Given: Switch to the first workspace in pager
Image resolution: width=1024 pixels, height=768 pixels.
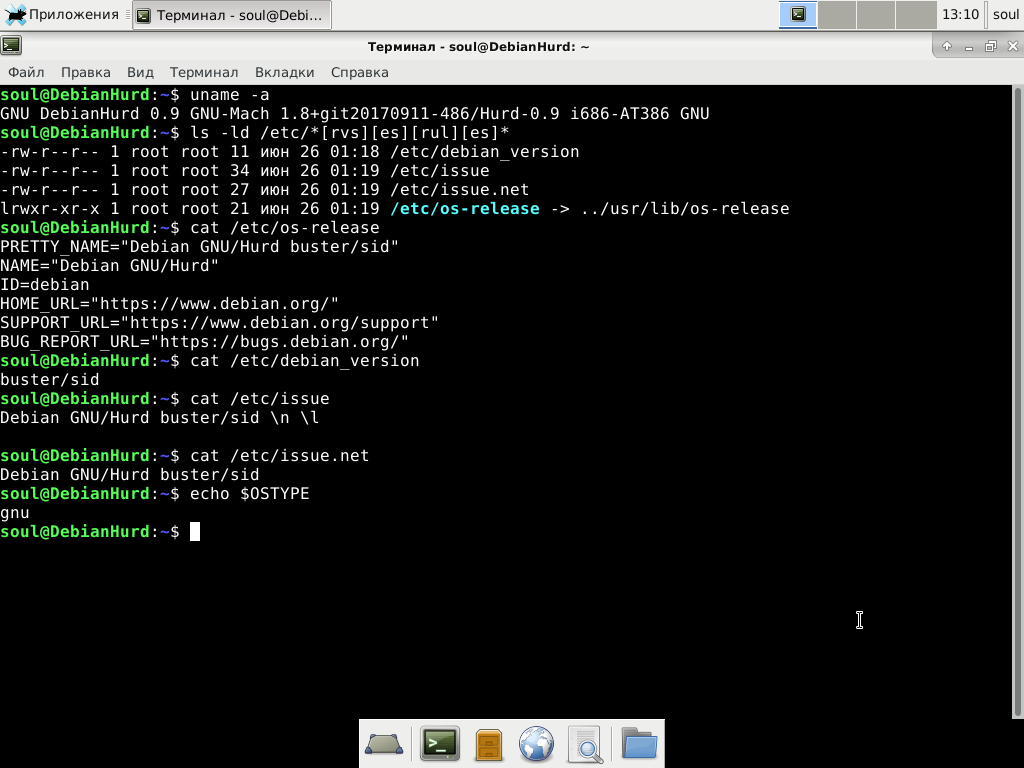Looking at the screenshot, I should click(798, 14).
